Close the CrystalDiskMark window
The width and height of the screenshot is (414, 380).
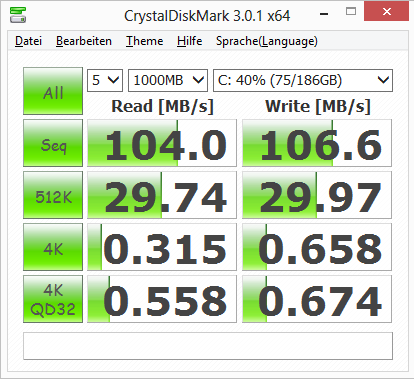pos(387,11)
